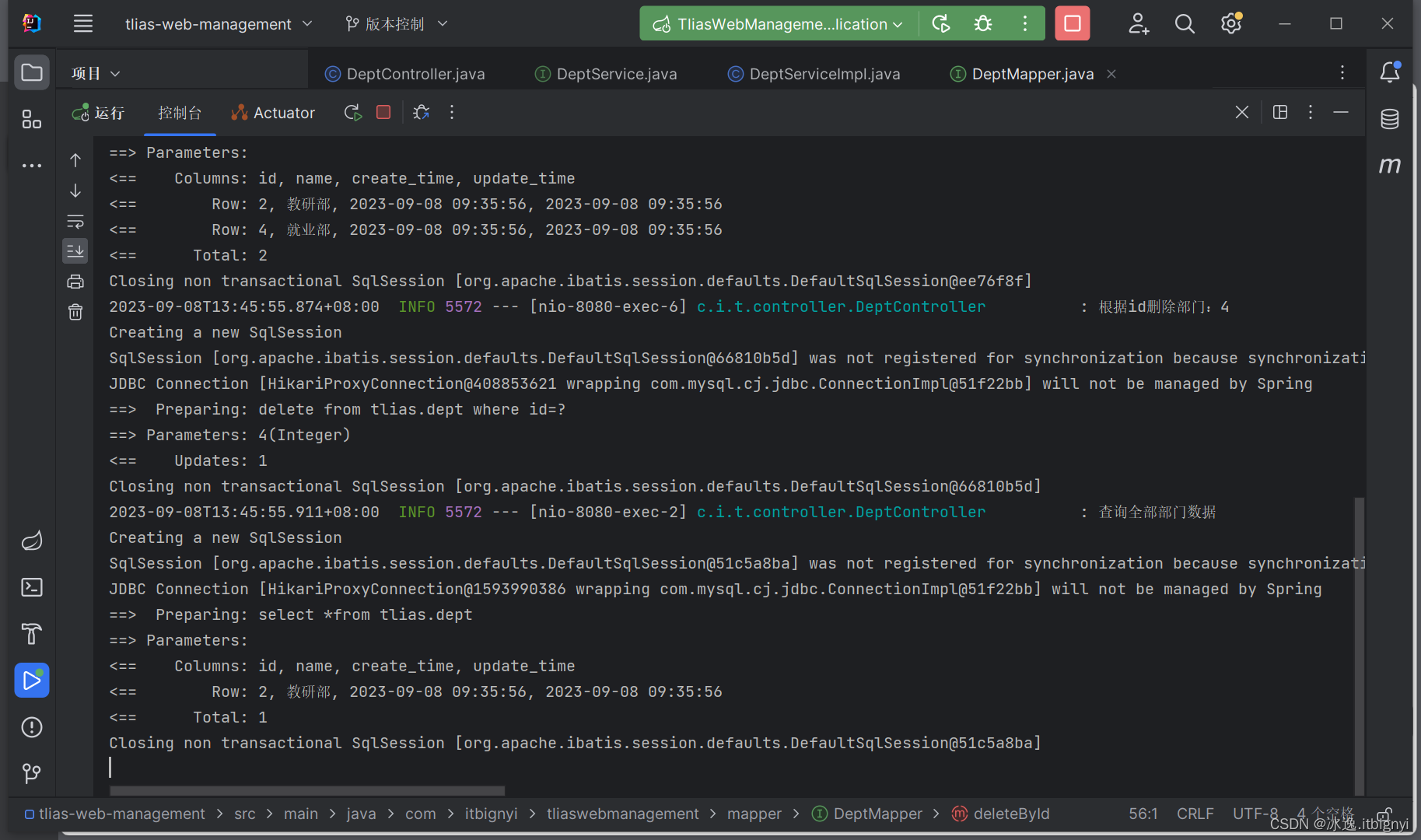This screenshot has width=1421, height=840.
Task: Open the Maven tool window
Action: coord(1390,165)
